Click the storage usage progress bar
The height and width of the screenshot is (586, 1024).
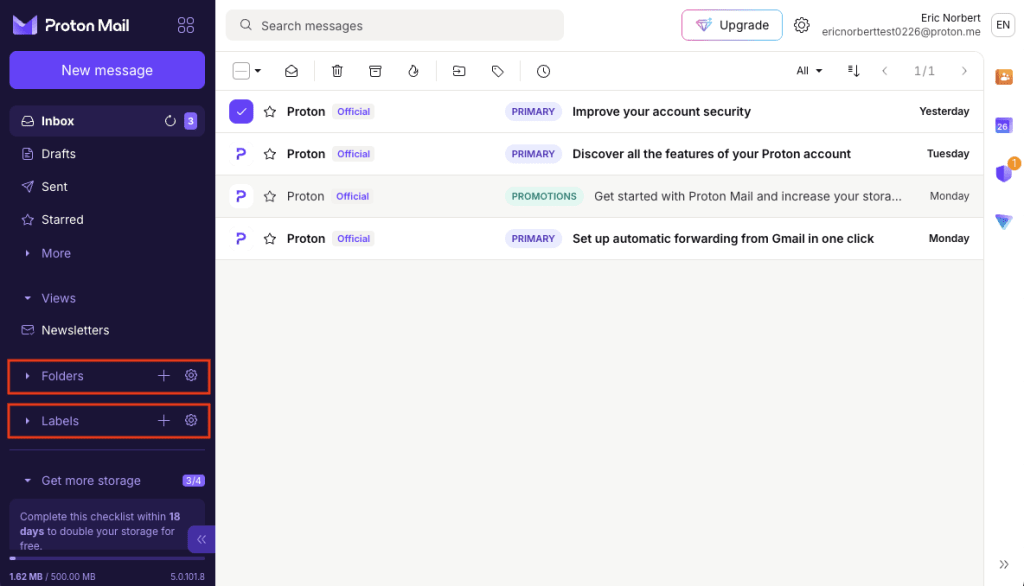[107, 559]
